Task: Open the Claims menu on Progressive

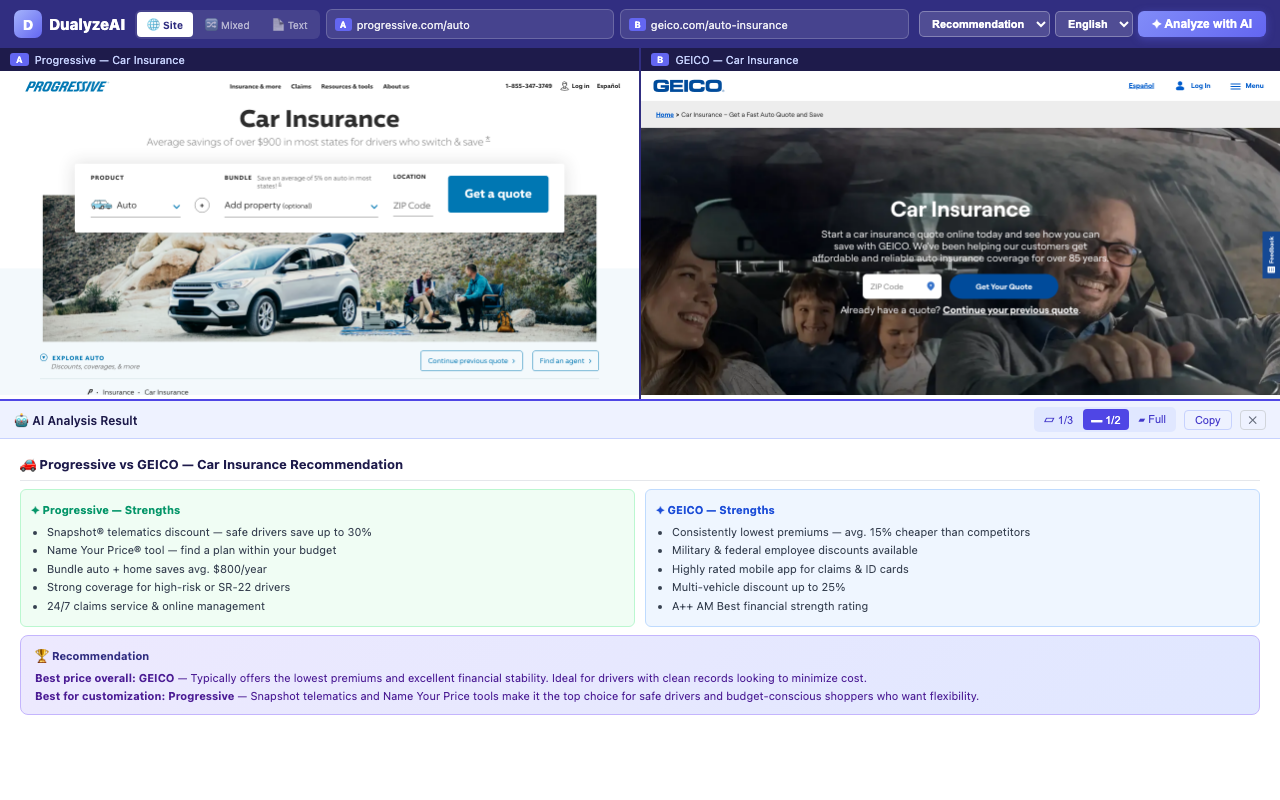Action: point(301,87)
